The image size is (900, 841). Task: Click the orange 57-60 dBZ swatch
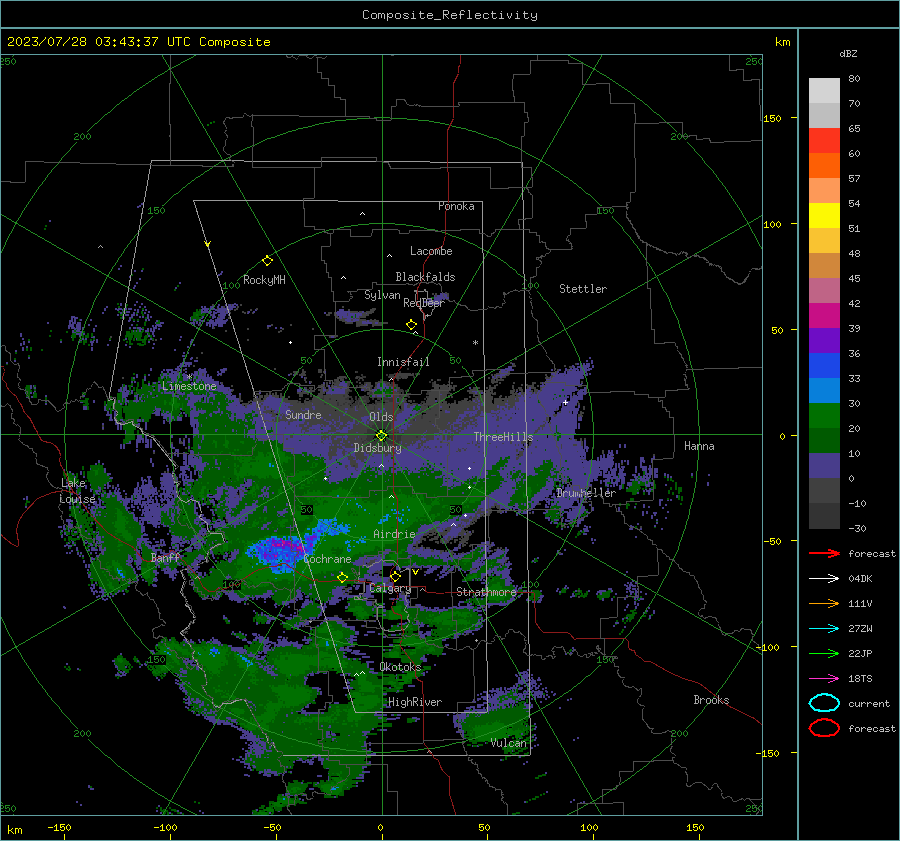pyautogui.click(x=824, y=166)
